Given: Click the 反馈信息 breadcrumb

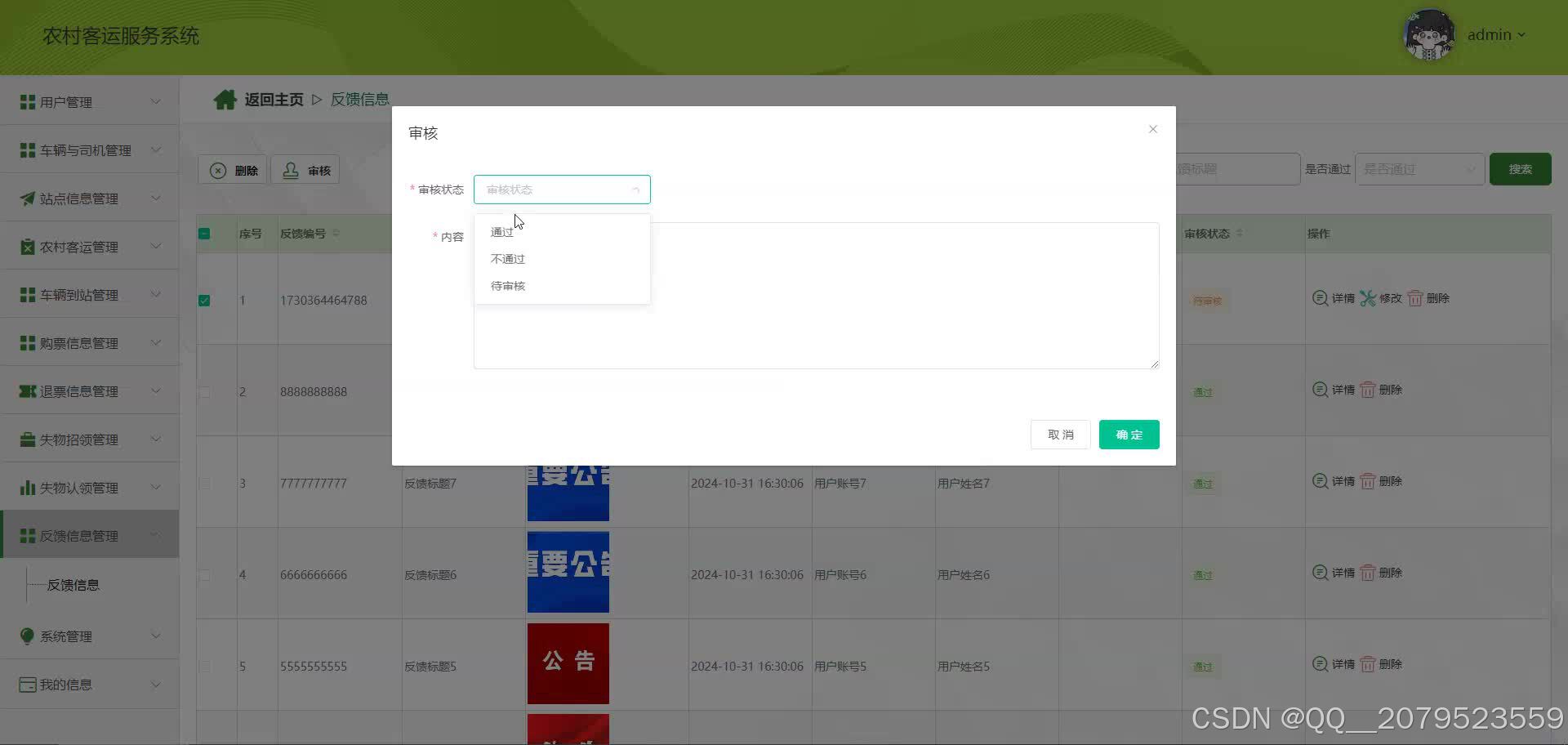Looking at the screenshot, I should click(359, 100).
